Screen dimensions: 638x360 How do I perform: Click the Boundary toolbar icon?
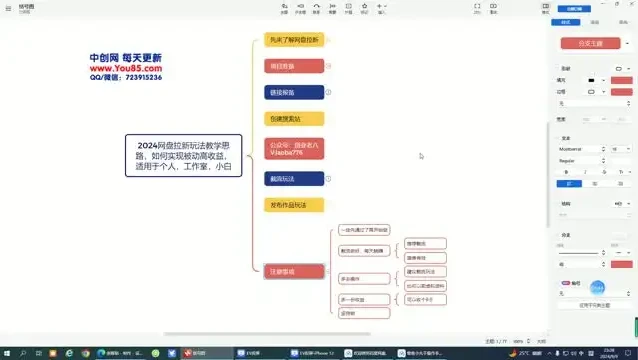point(348,8)
